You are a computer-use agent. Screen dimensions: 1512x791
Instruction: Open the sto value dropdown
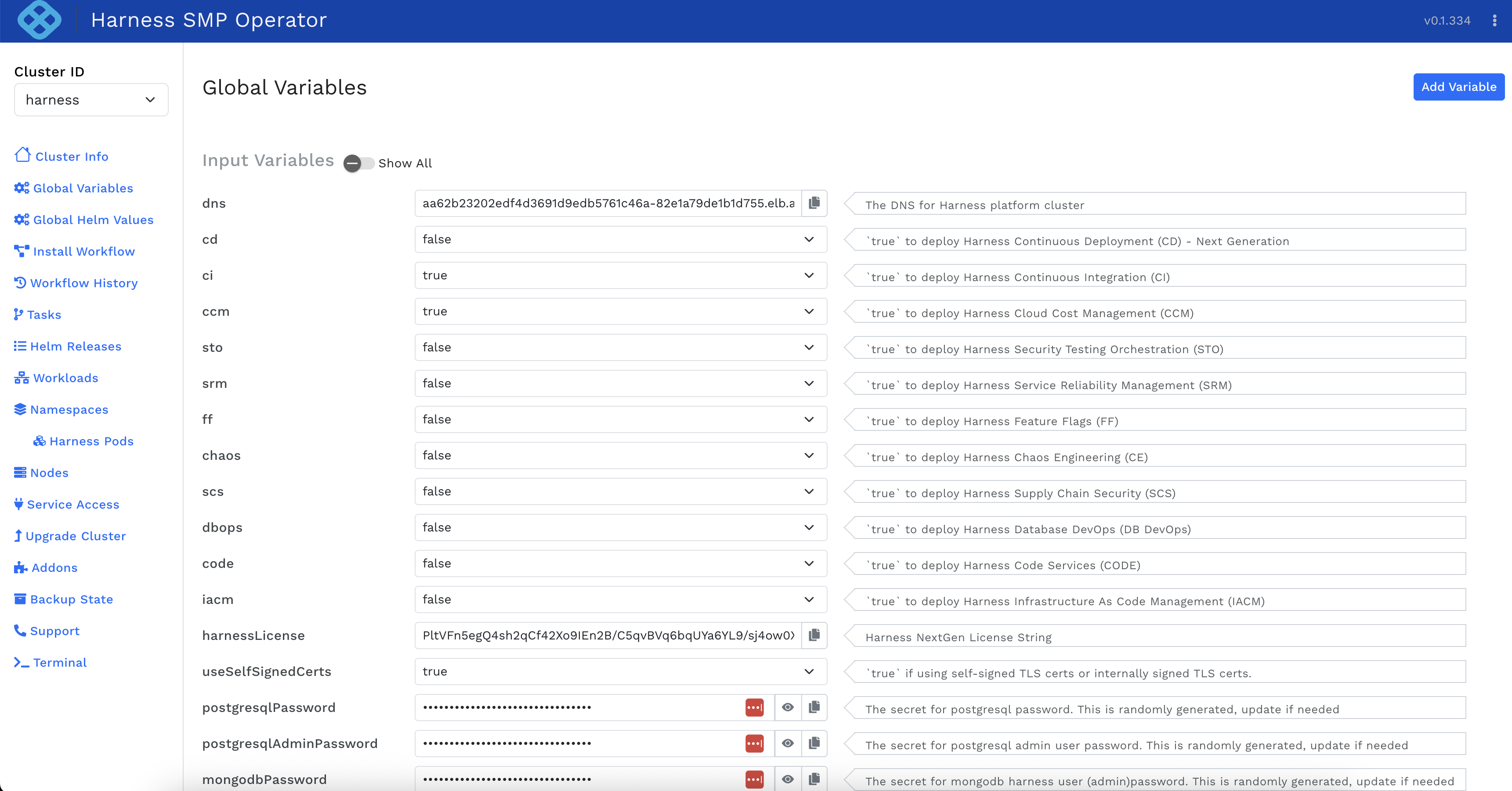(620, 347)
